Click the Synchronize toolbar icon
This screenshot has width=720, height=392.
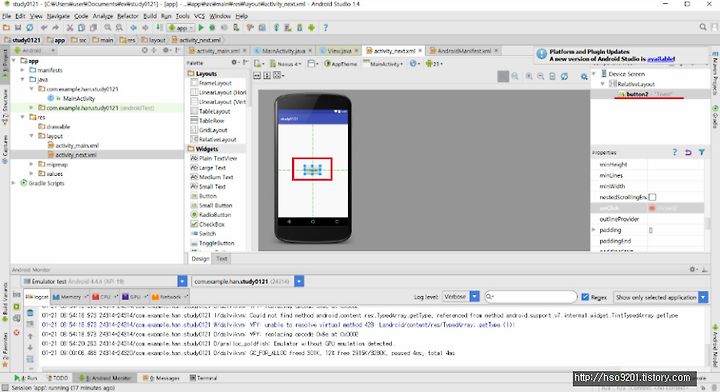click(29, 28)
